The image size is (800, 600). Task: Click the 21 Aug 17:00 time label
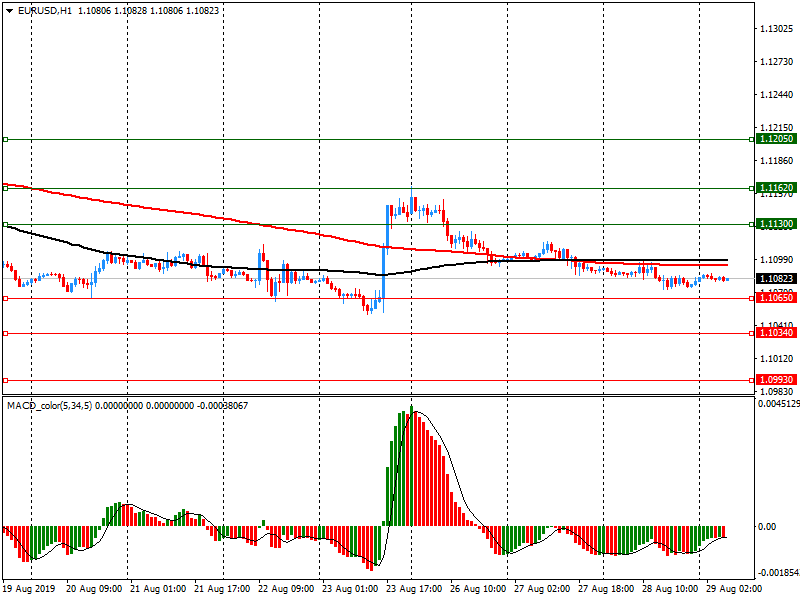click(222, 589)
